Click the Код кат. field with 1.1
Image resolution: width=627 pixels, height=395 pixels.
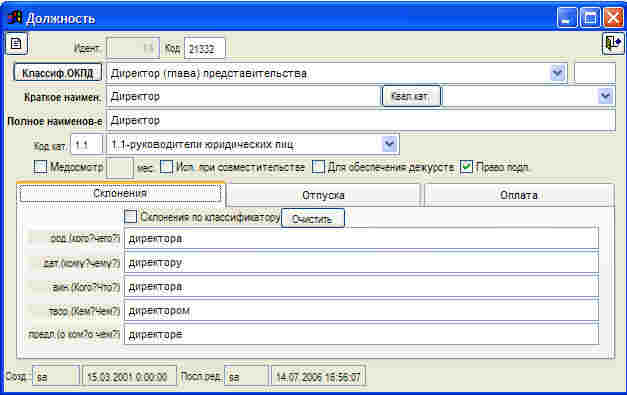[87, 144]
